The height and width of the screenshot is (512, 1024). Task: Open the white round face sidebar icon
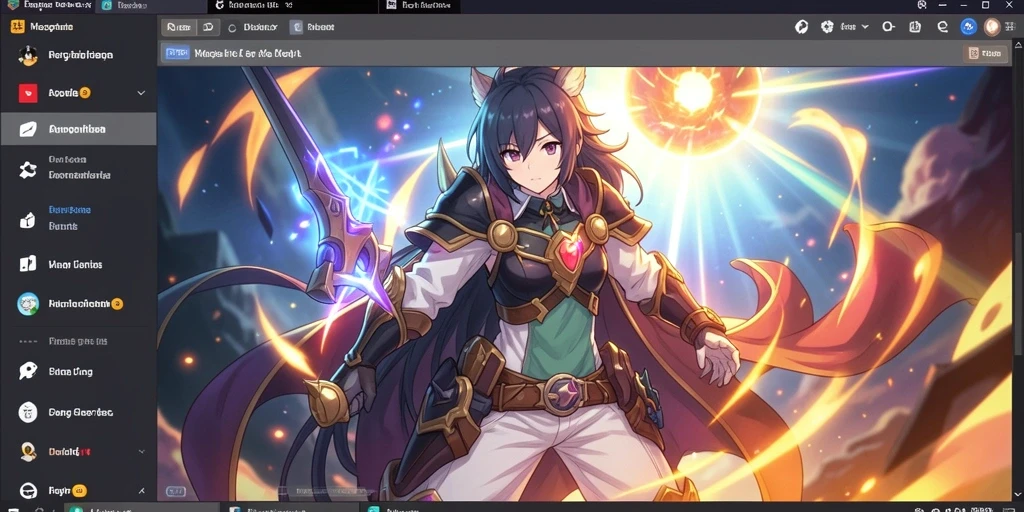(x=27, y=412)
